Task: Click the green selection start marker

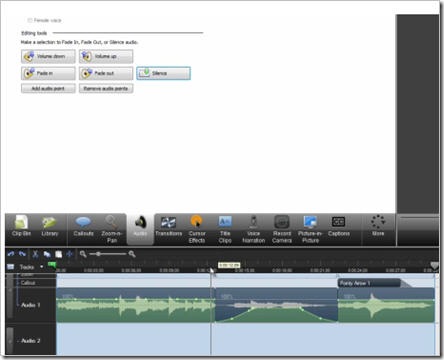Action: pos(52,265)
